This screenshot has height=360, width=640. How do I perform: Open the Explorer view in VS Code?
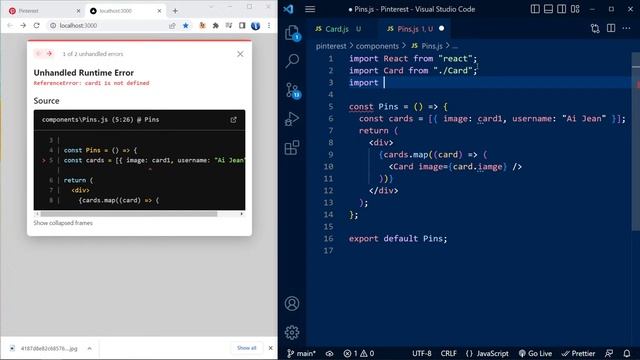click(292, 33)
